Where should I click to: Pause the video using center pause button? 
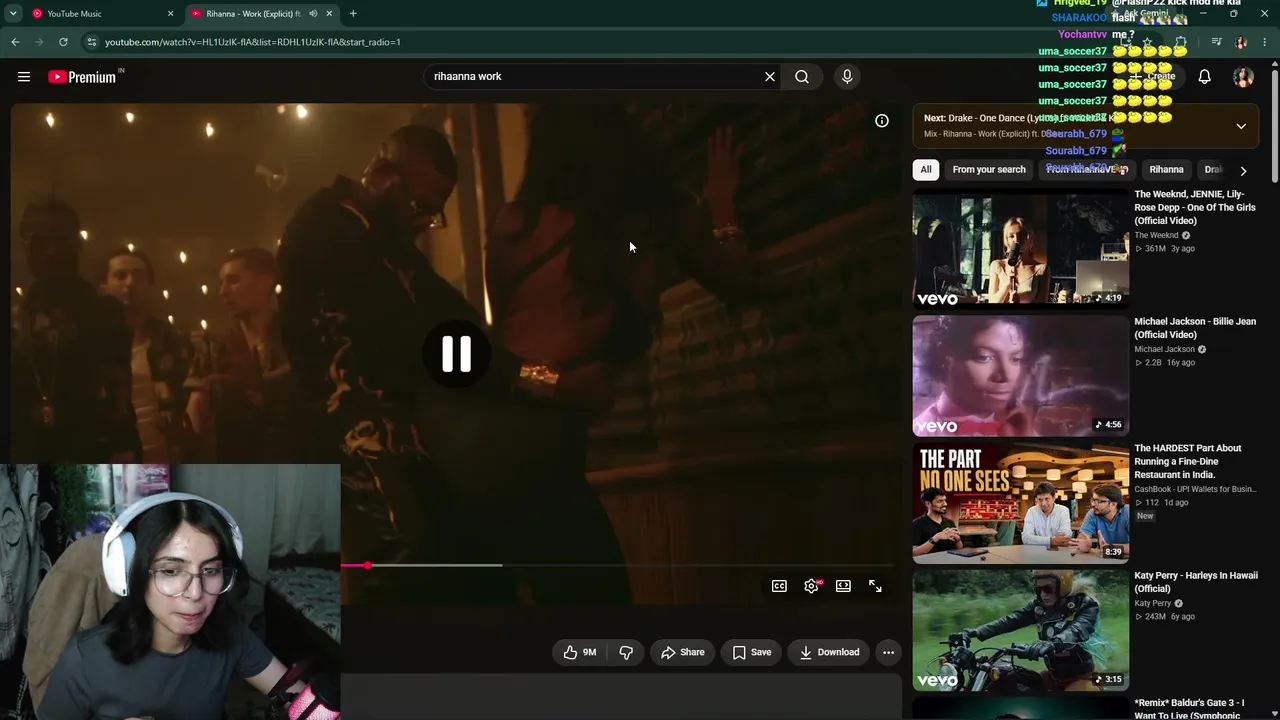pos(457,354)
